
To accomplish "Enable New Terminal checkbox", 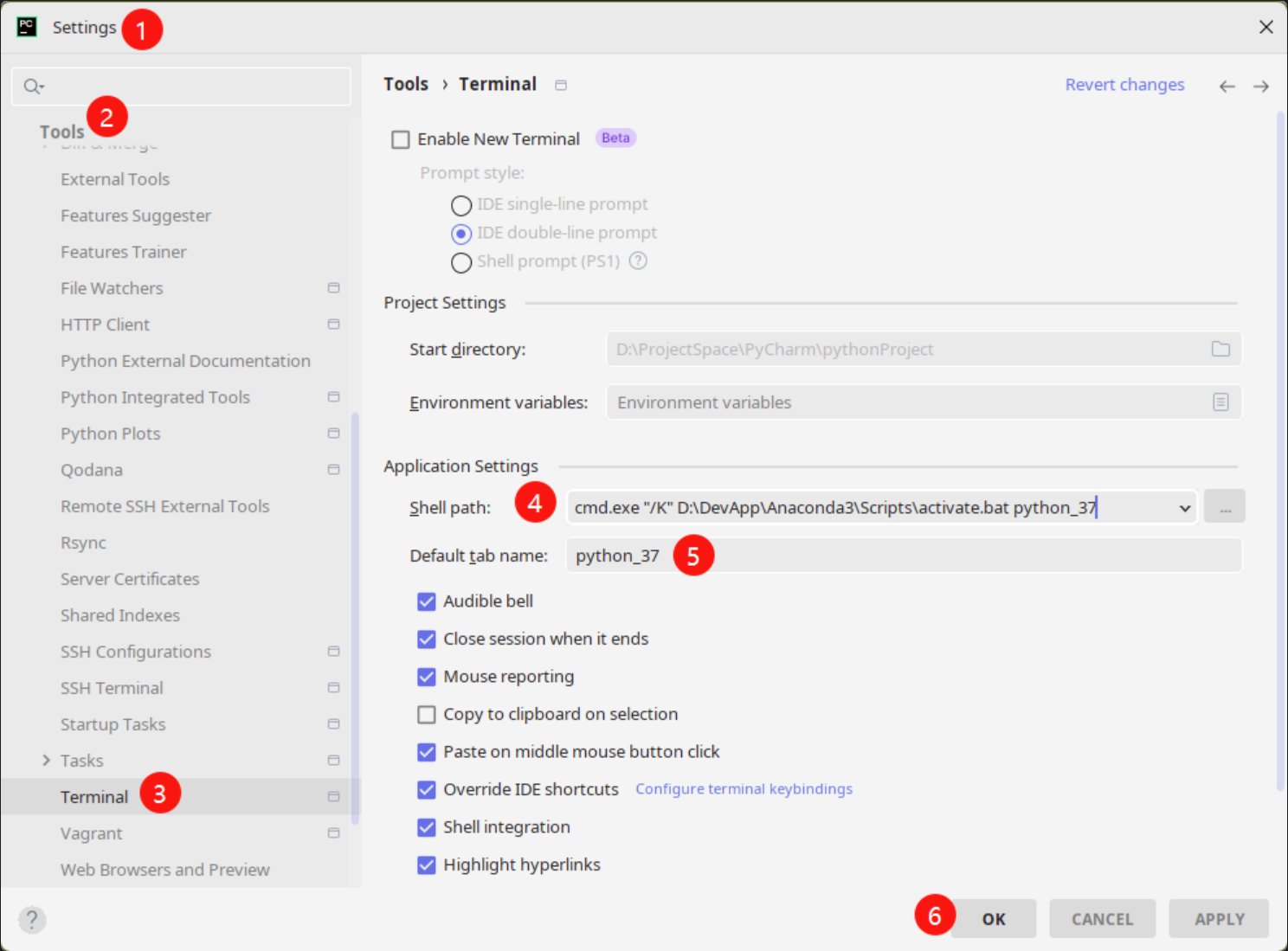I will coord(401,139).
